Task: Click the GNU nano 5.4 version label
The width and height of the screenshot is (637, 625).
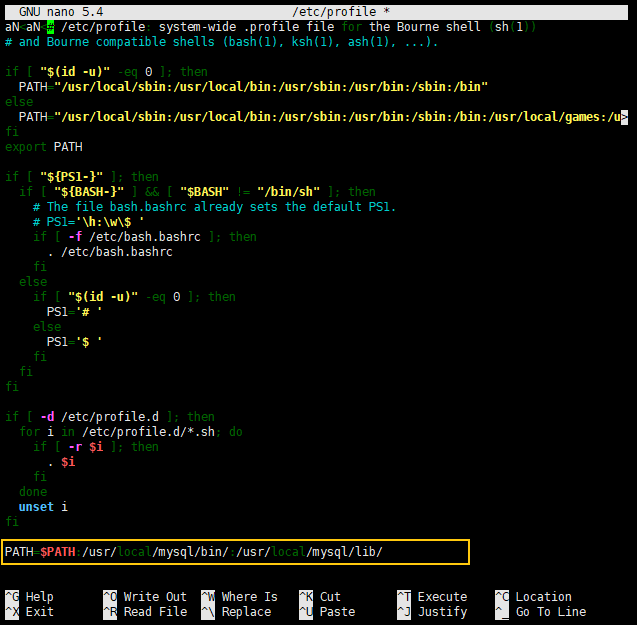Action: pyautogui.click(x=61, y=10)
